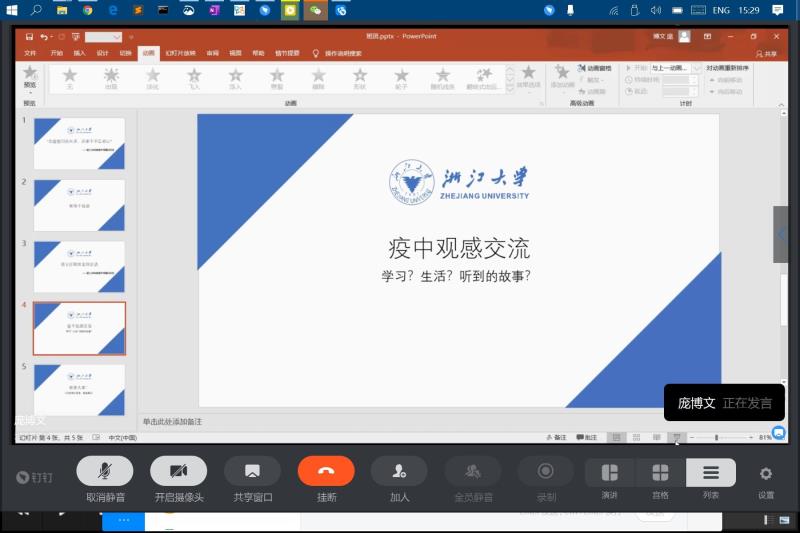
Task: Open the 幻灯片放映 Slide Show tab
Action: point(181,53)
